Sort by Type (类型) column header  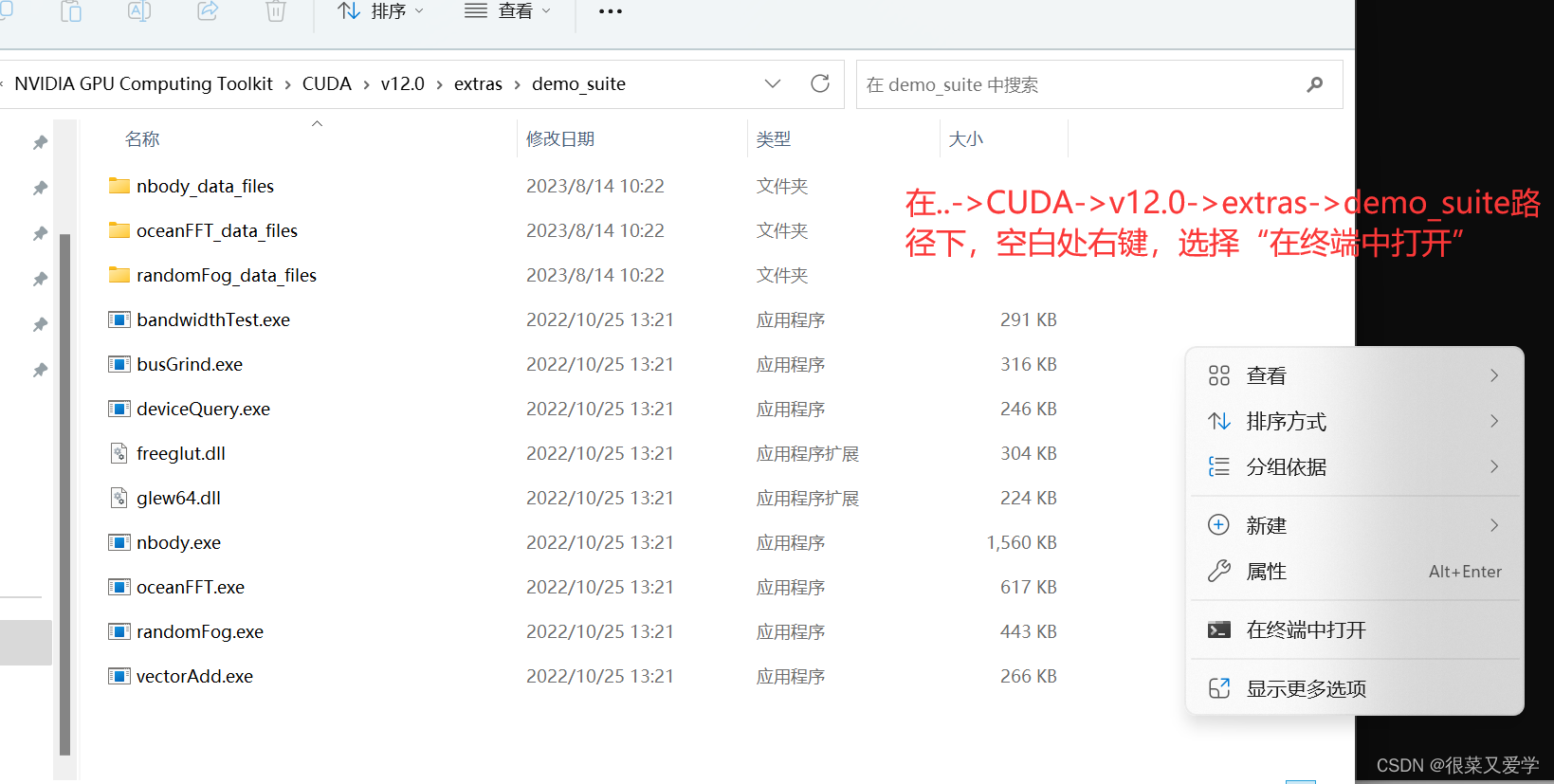[x=774, y=138]
